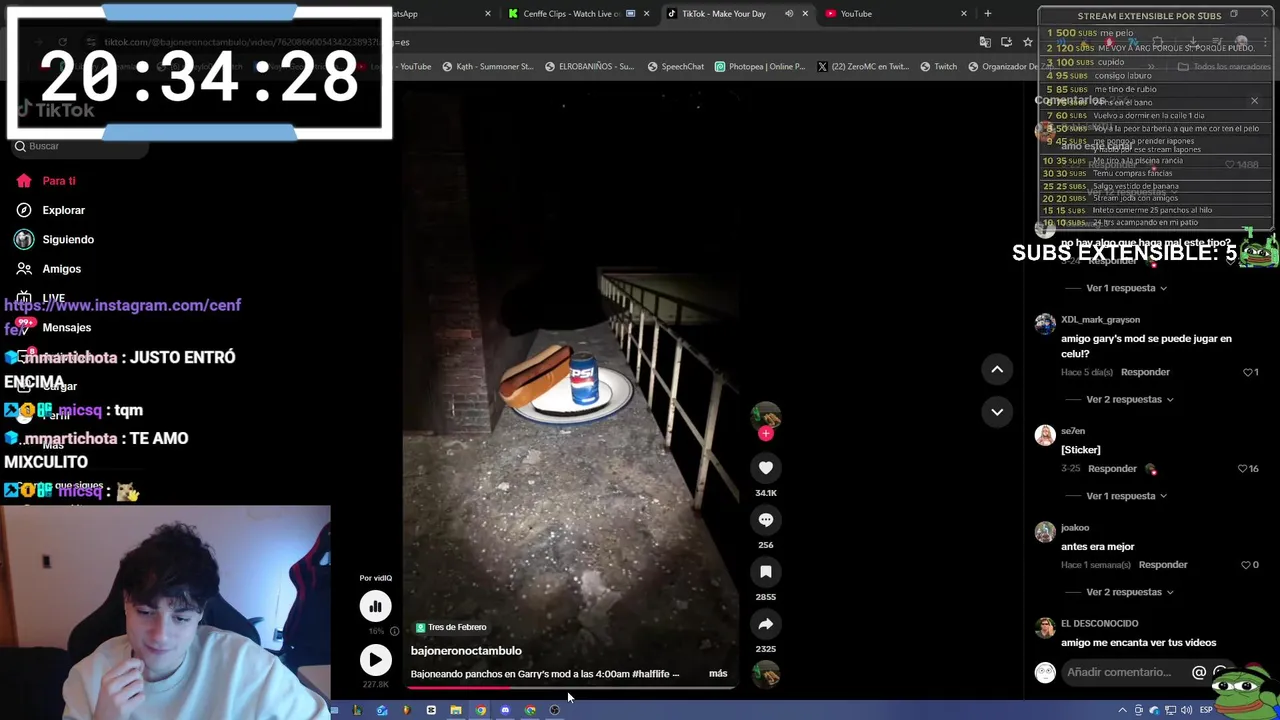The width and height of the screenshot is (1280, 720).
Task: Like joakoo's comment
Action: [1244, 565]
